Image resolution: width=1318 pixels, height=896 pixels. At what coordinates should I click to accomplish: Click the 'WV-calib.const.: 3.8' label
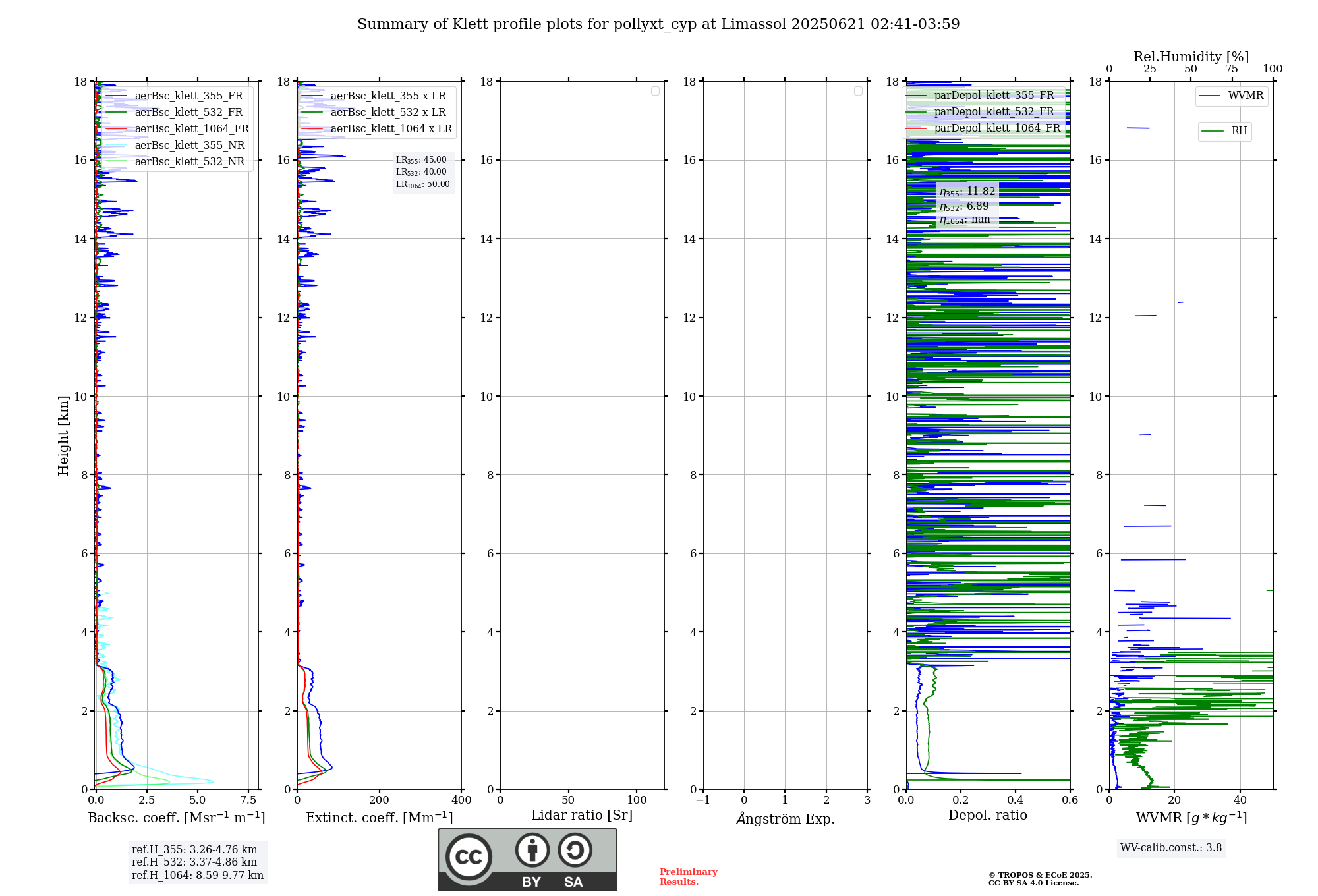click(1171, 848)
